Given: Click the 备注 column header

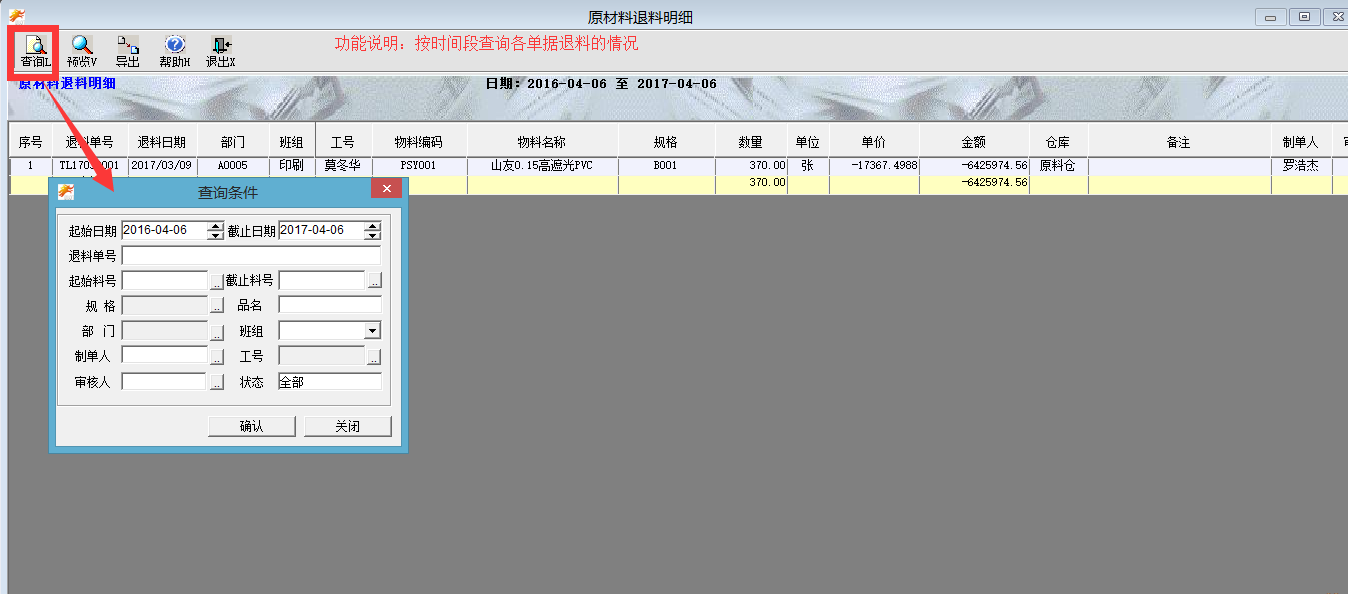Looking at the screenshot, I should pyautogui.click(x=1179, y=143).
